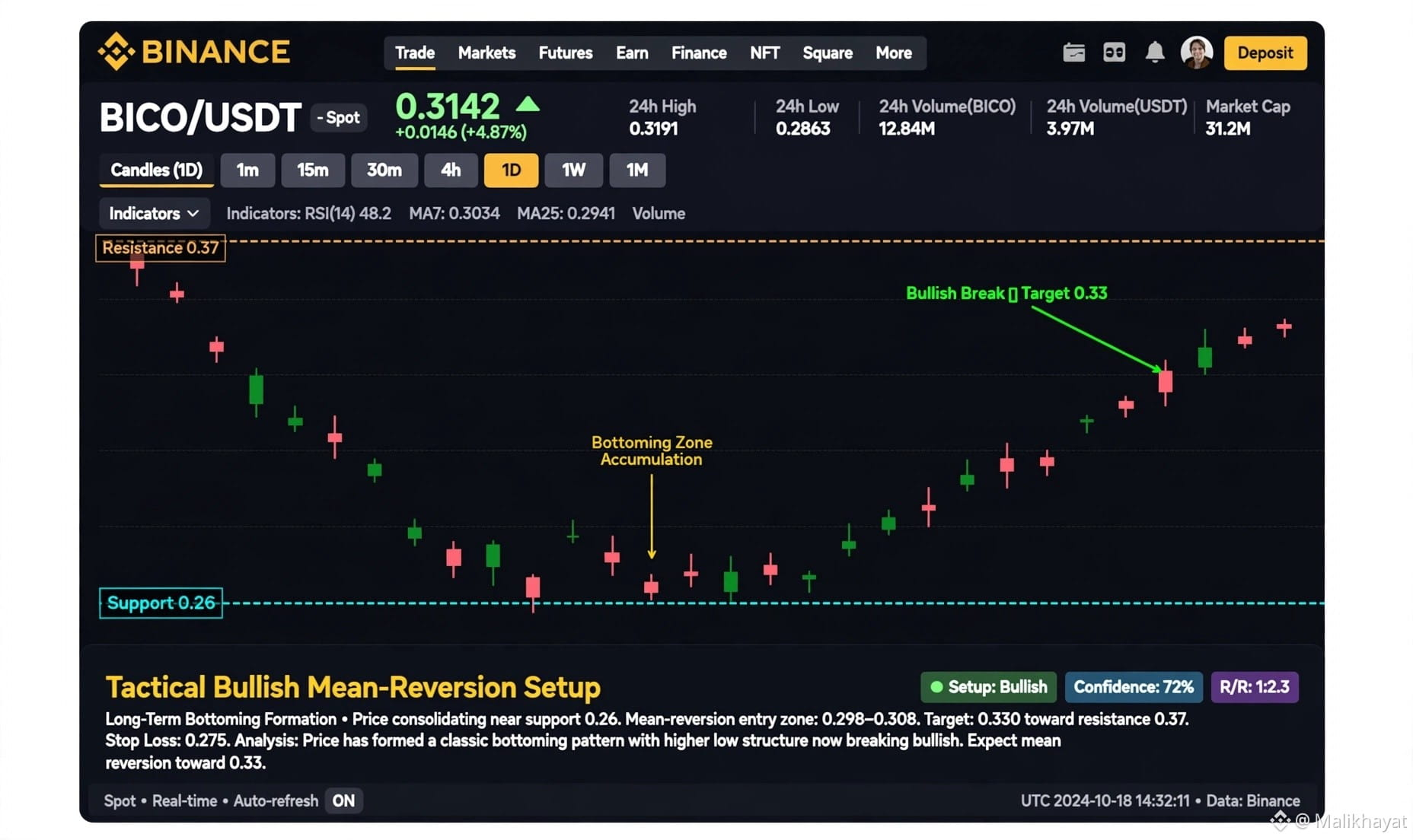Click the Volume indicator label
1413x840 pixels.
pos(659,213)
